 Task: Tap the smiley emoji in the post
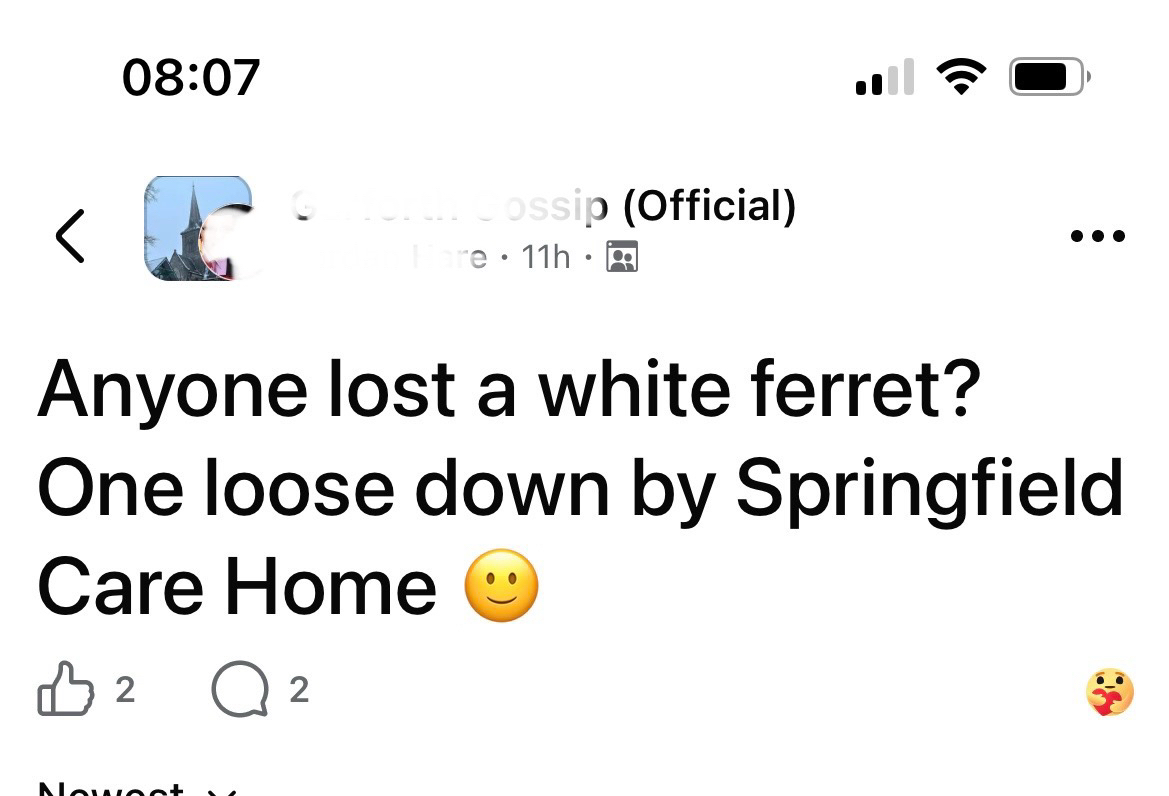[x=501, y=586]
